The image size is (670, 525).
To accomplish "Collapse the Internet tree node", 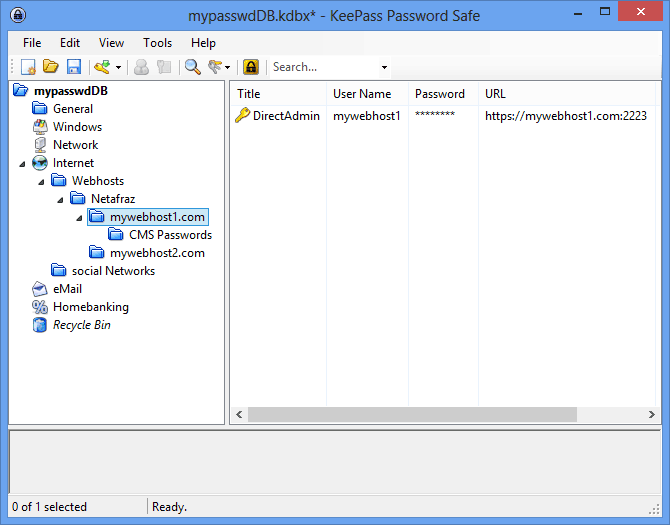I will coord(22,164).
